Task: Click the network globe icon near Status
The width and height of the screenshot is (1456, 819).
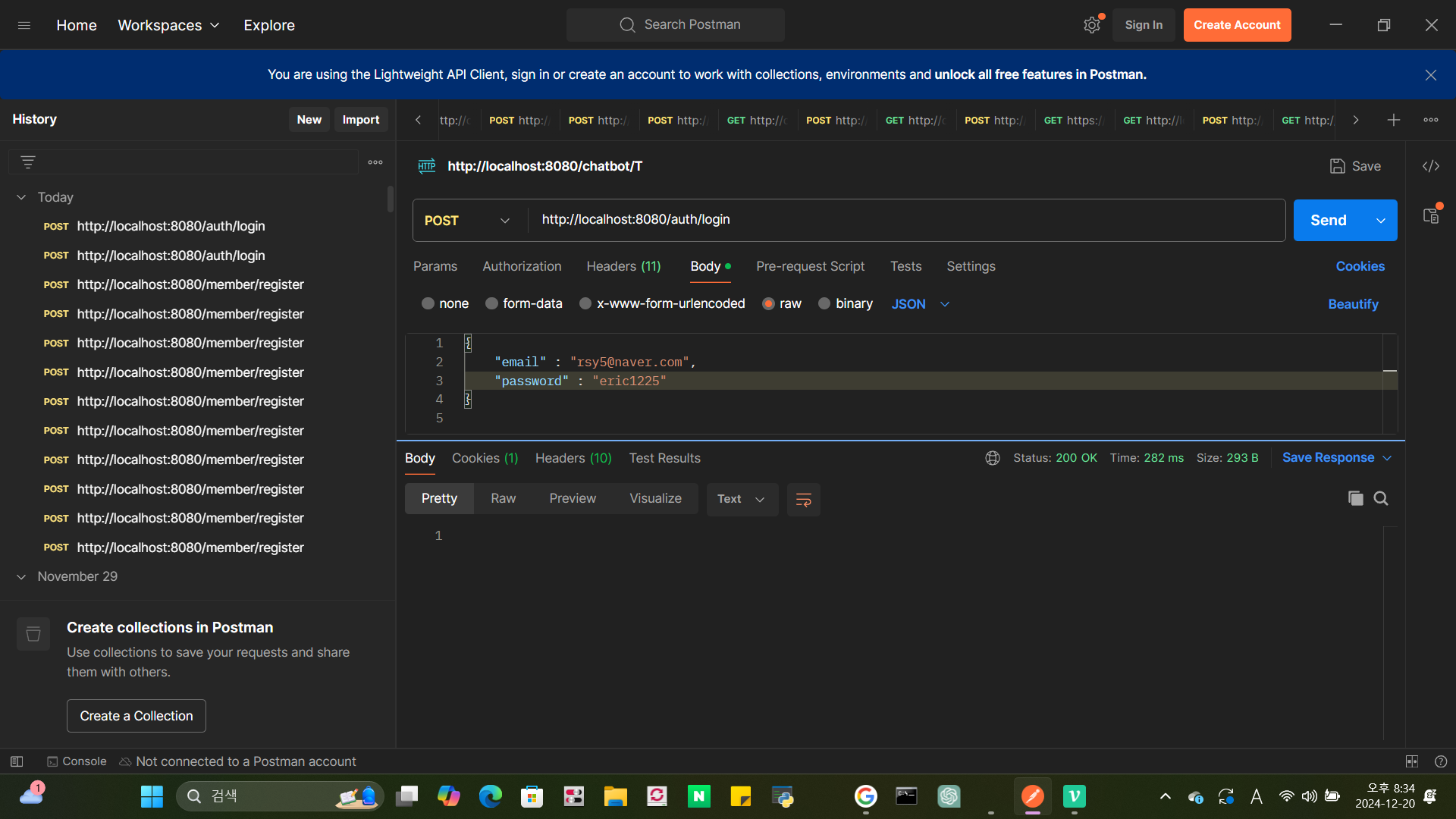Action: (992, 458)
